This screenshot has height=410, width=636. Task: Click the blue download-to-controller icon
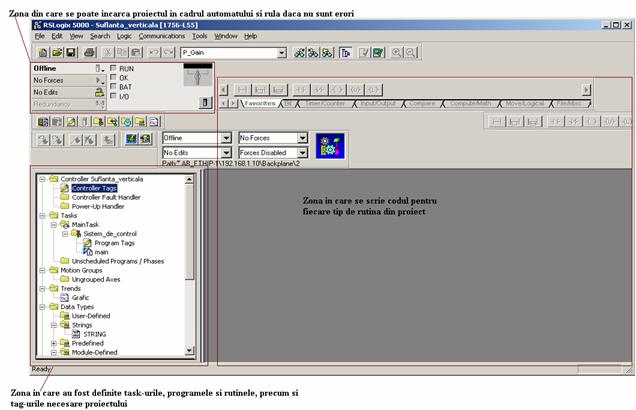click(x=131, y=140)
